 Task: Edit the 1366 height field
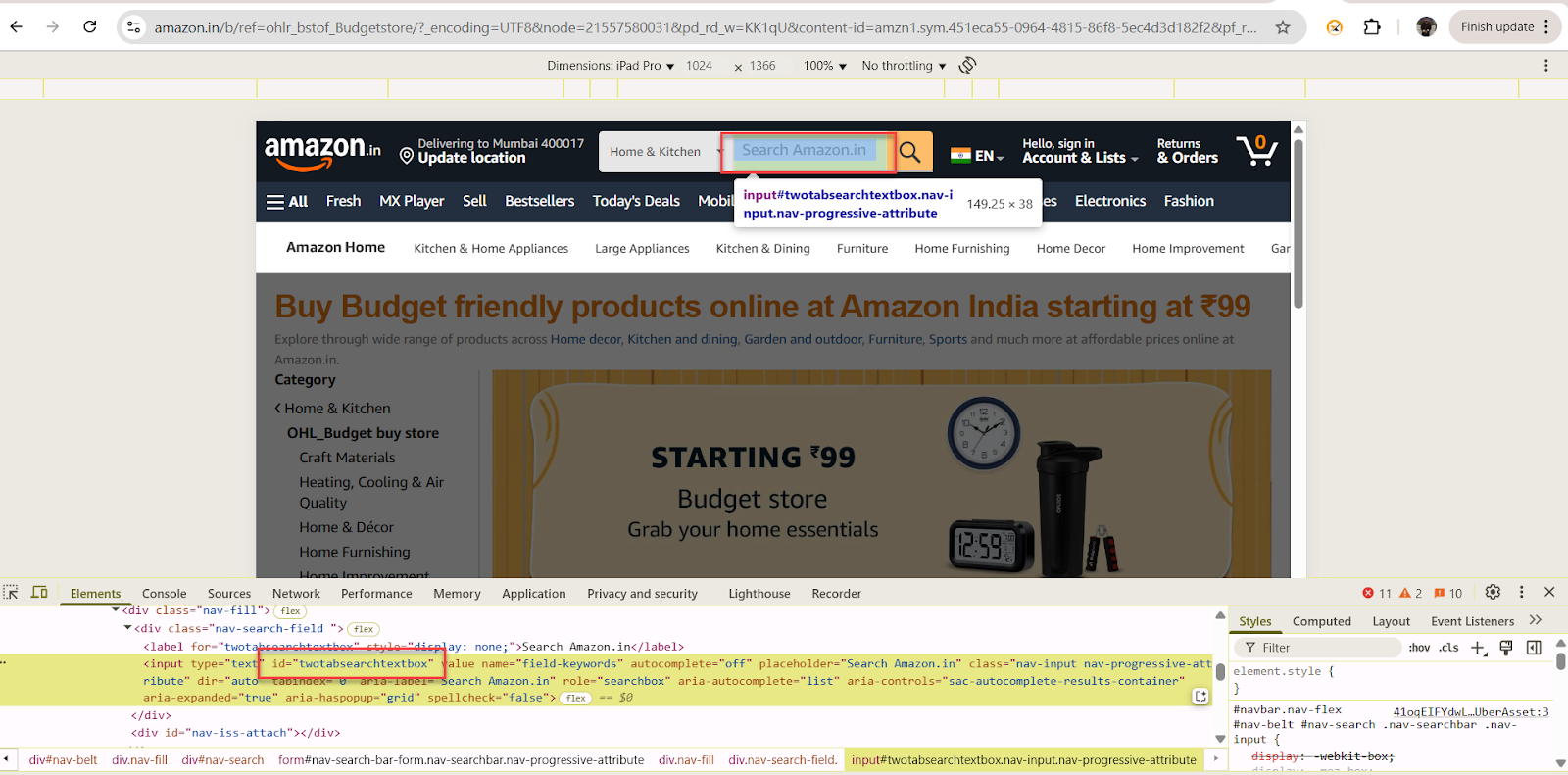[x=762, y=66]
